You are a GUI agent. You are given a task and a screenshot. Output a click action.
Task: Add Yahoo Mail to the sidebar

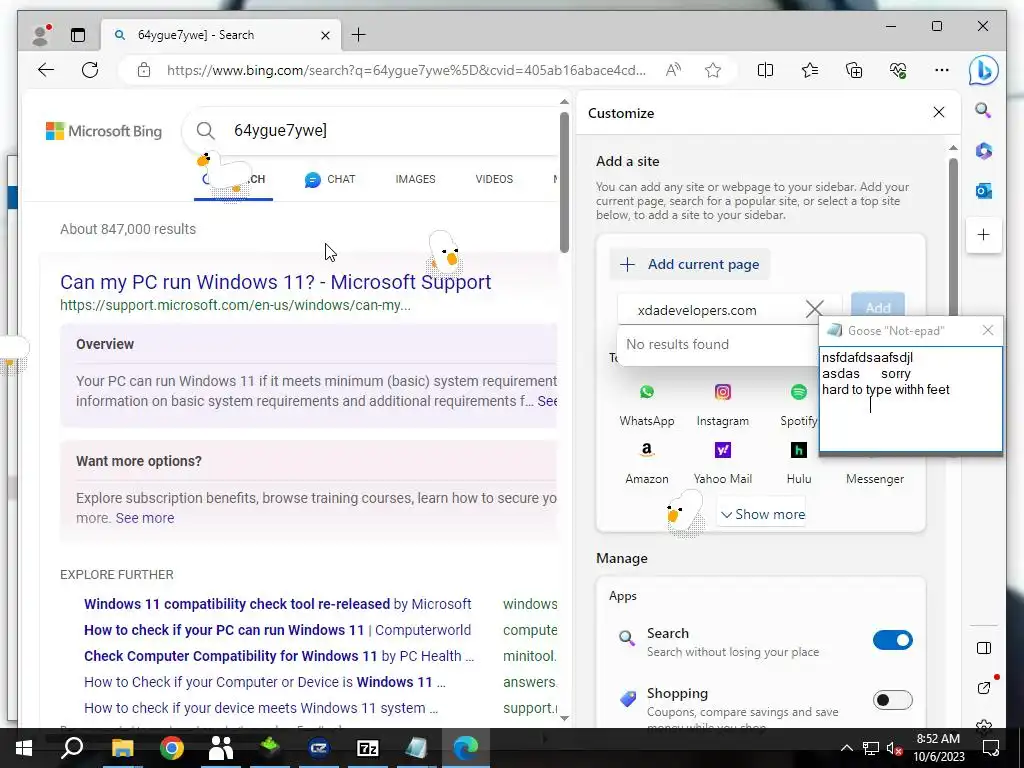pyautogui.click(x=722, y=462)
